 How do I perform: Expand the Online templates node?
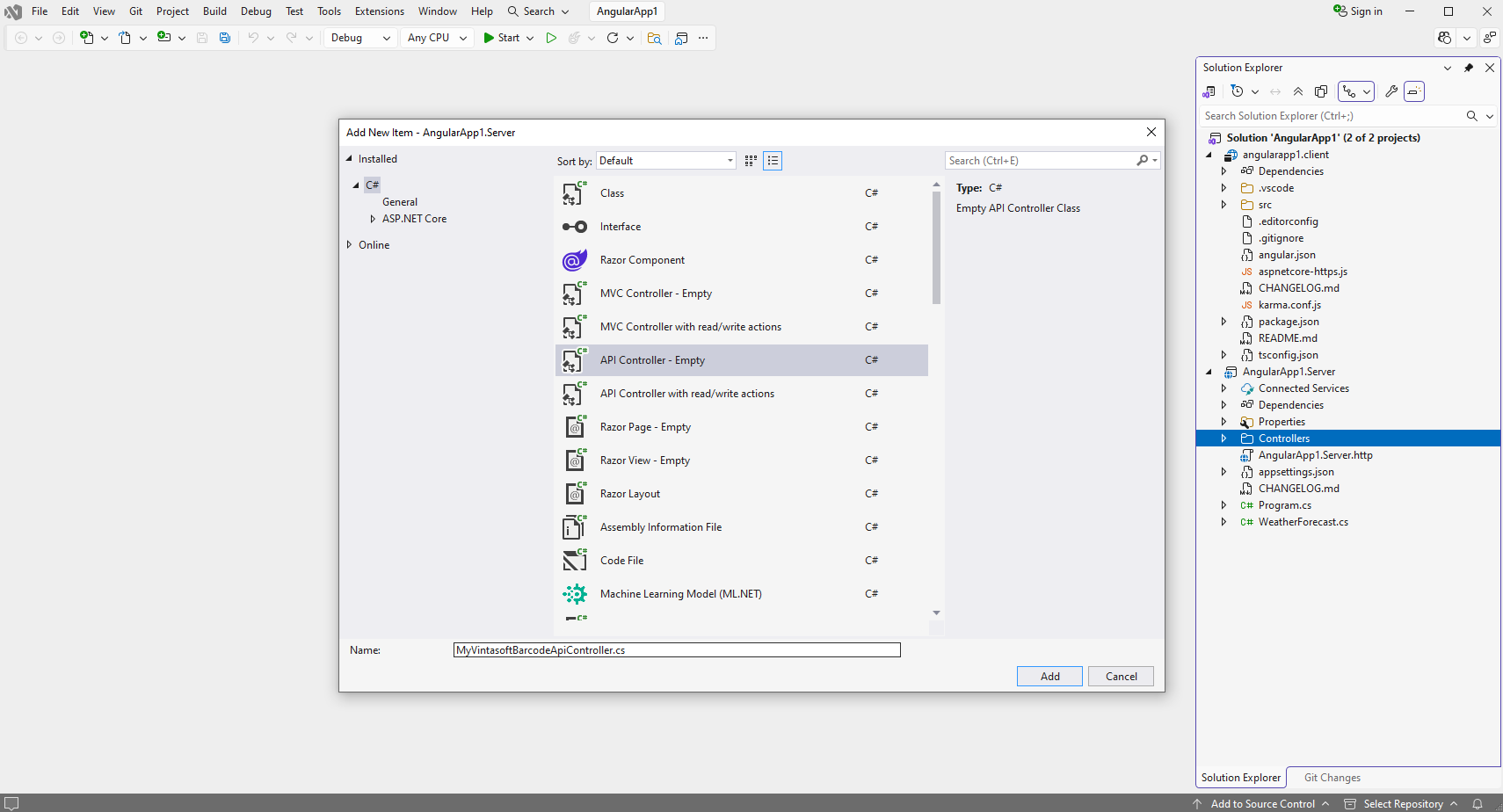(x=350, y=245)
